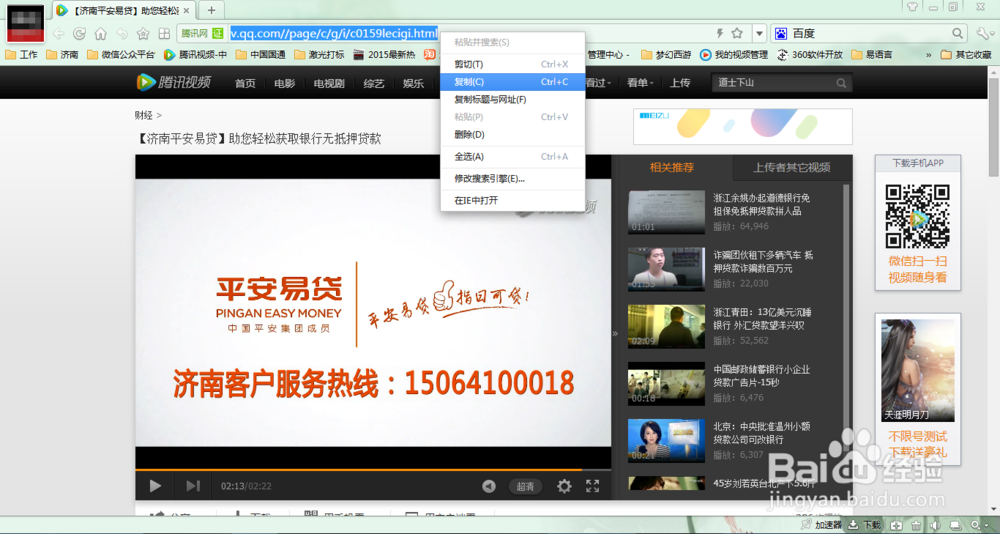Choose 在IE中打开 from the context menu

click(512, 200)
